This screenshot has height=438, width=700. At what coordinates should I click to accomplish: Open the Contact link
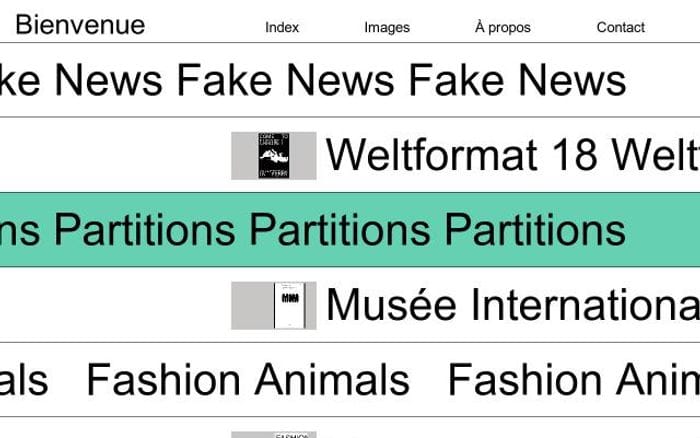(621, 27)
